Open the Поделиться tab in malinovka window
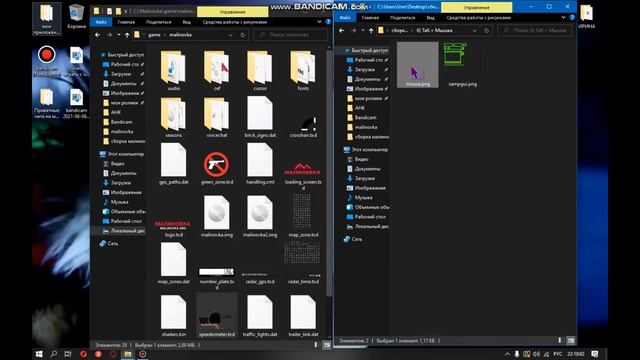This screenshot has height=360, width=640. pos(158,22)
